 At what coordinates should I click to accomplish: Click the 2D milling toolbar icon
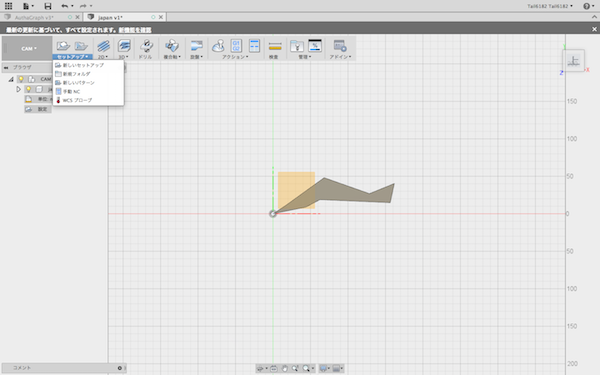pyautogui.click(x=103, y=46)
